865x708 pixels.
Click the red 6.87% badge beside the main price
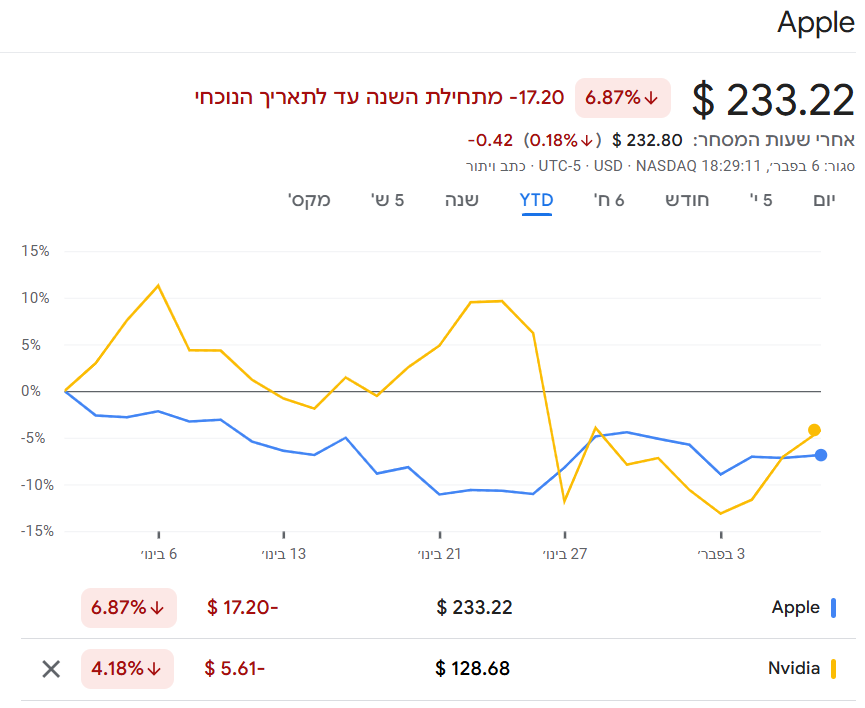click(622, 97)
